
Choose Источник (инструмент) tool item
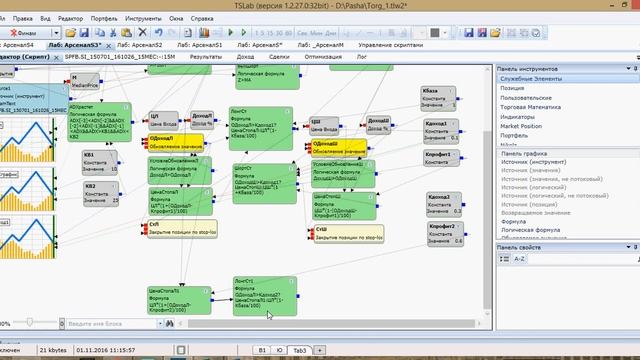coord(533,162)
